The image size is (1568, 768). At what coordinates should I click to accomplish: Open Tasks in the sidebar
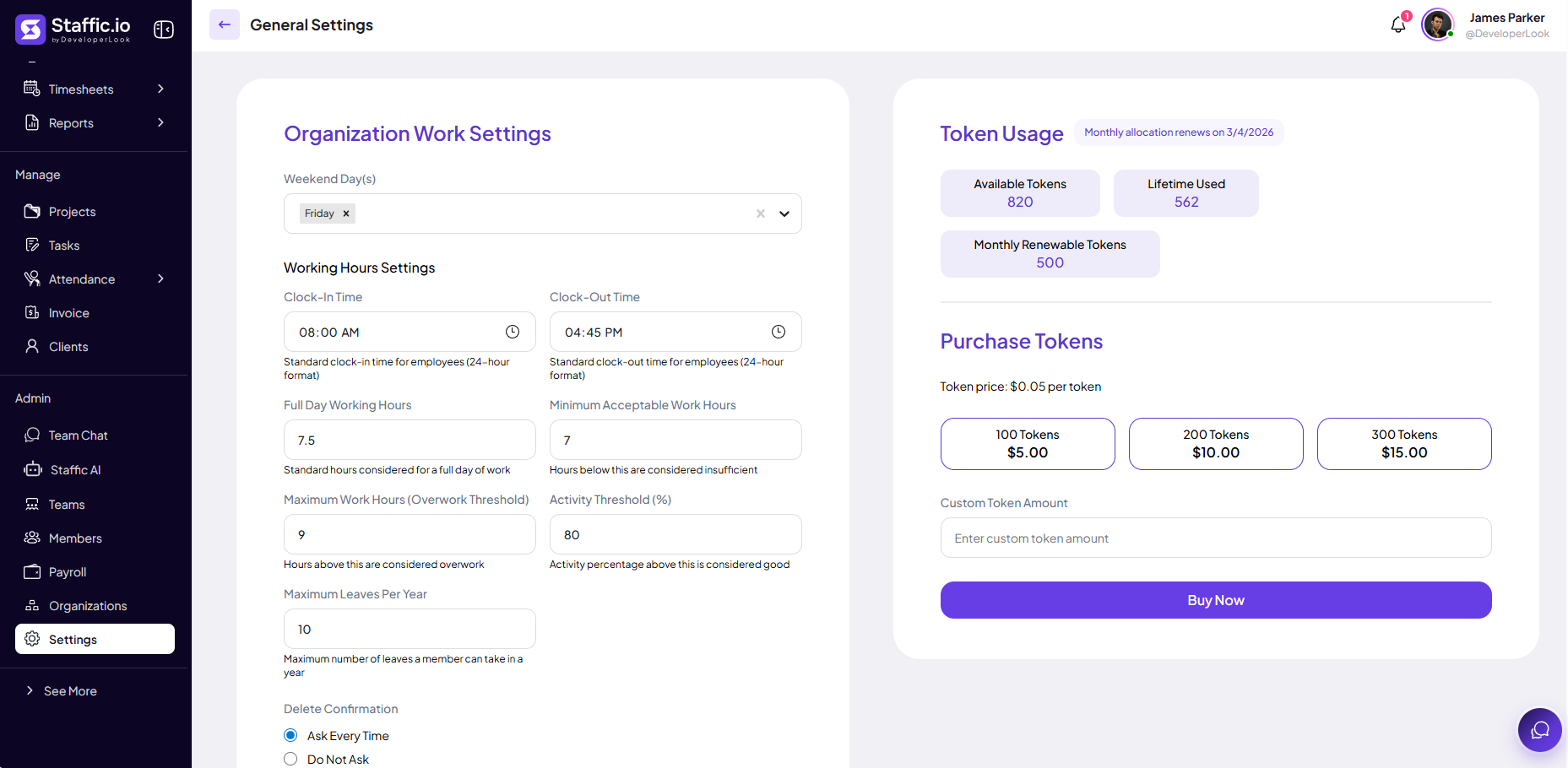point(95,245)
